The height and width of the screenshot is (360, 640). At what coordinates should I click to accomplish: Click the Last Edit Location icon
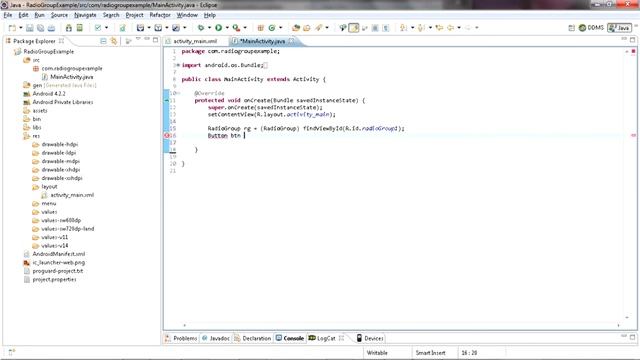coord(439,28)
